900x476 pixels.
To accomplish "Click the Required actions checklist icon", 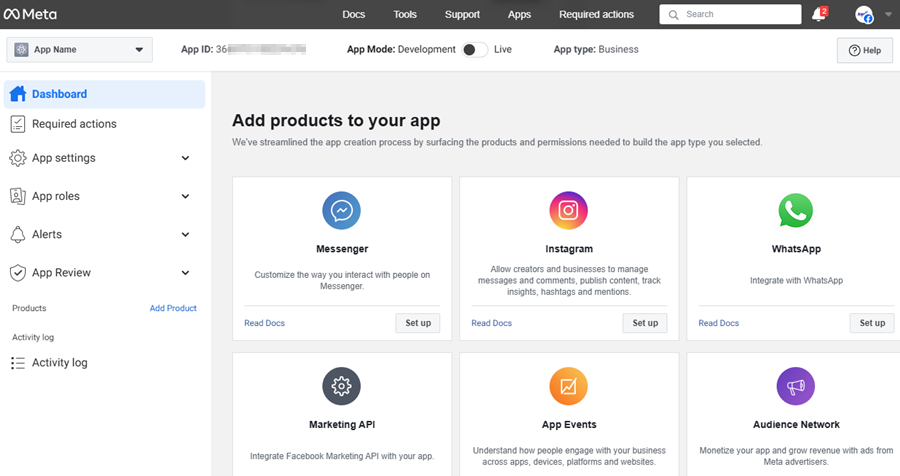I will point(18,124).
